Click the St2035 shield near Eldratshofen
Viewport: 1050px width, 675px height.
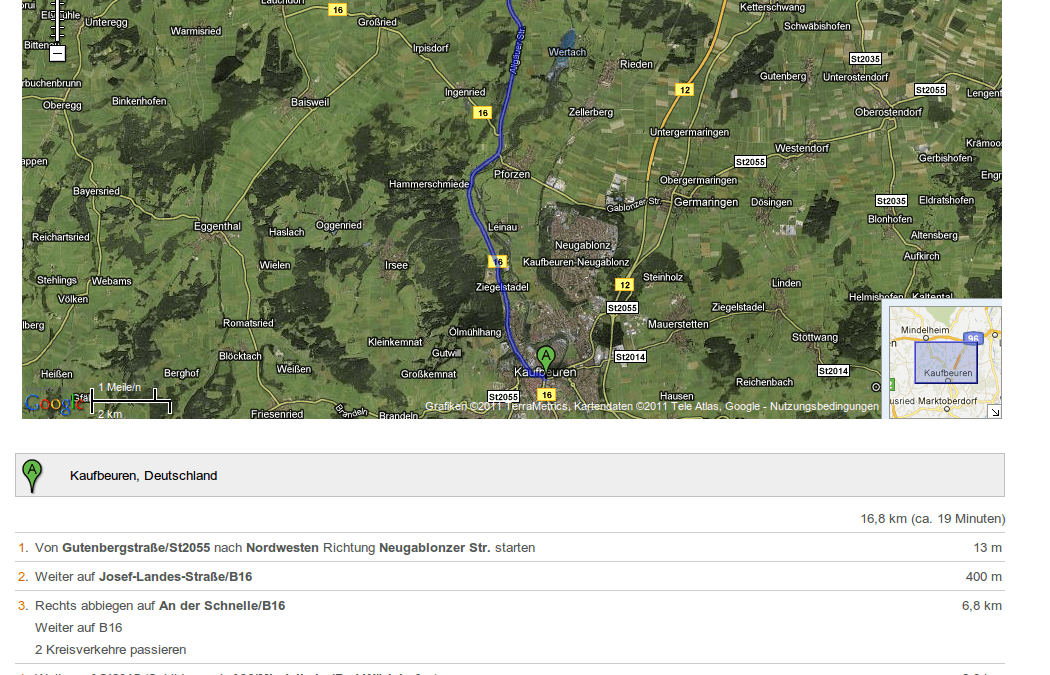[891, 201]
